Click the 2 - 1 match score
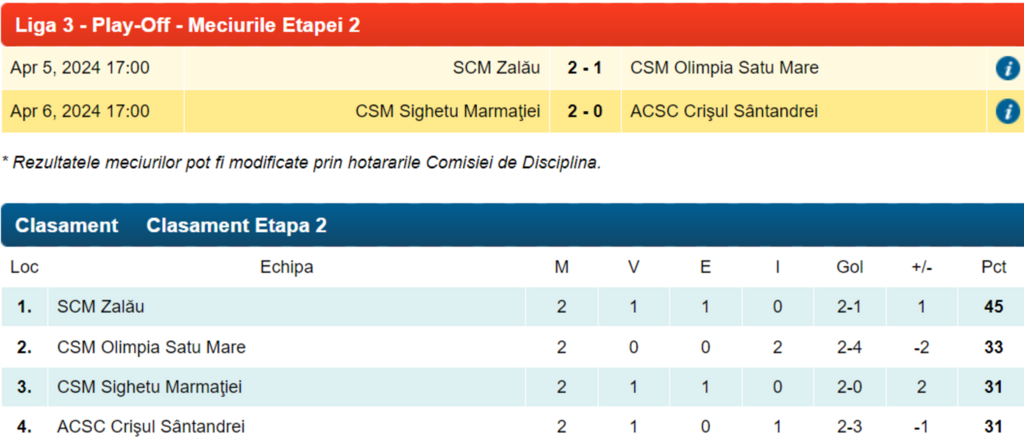Image resolution: width=1024 pixels, height=447 pixels. (x=585, y=68)
